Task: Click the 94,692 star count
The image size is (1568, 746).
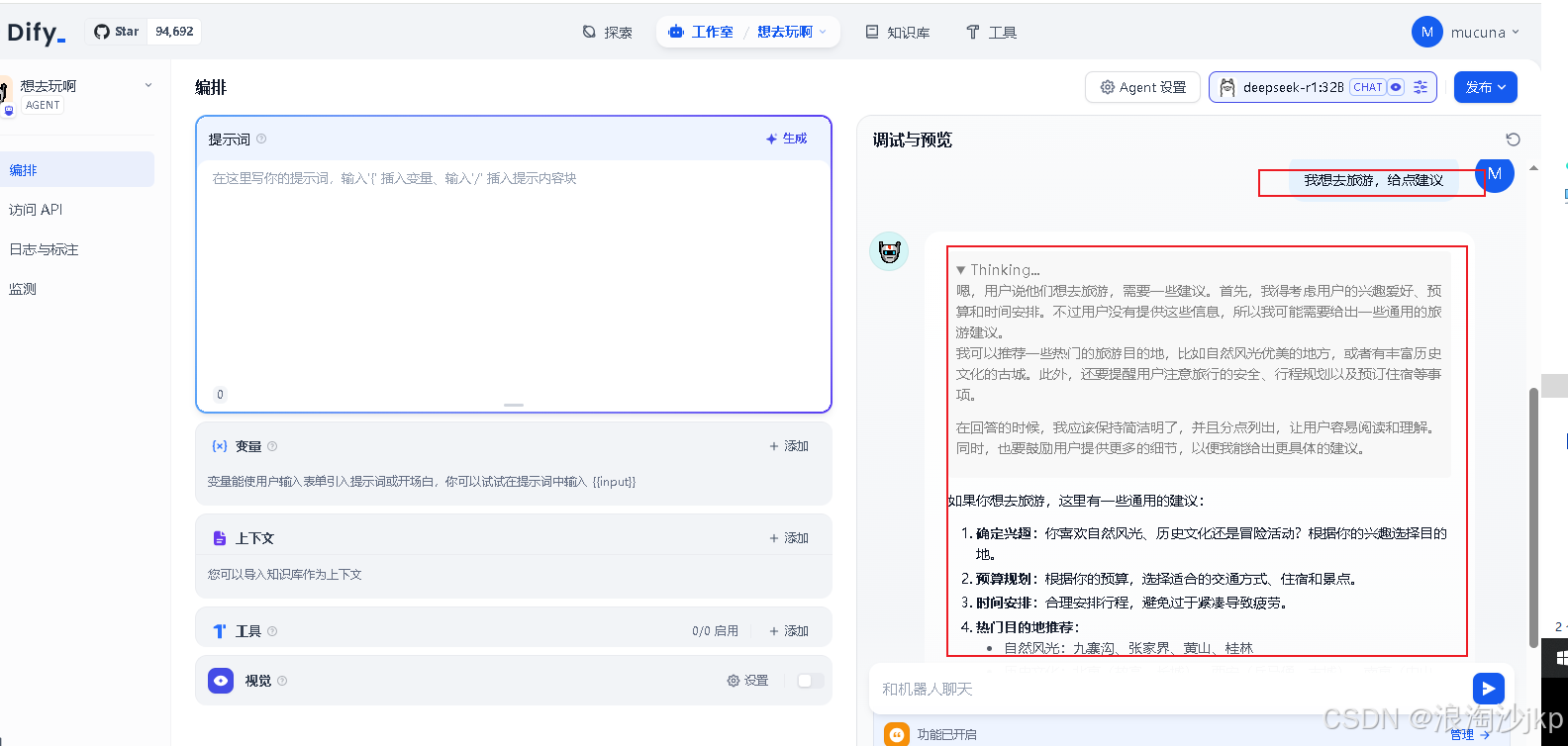Action: point(174,32)
